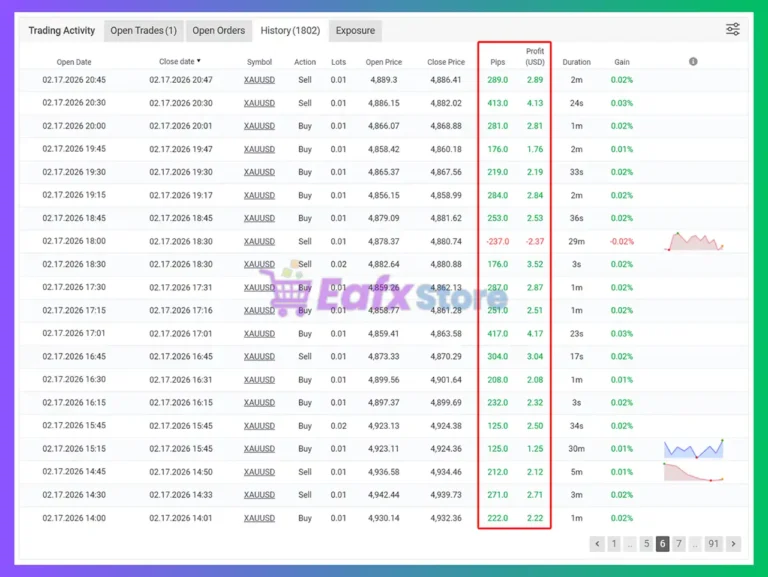Sort by Pips column header
Image resolution: width=768 pixels, height=577 pixels.
(x=498, y=62)
